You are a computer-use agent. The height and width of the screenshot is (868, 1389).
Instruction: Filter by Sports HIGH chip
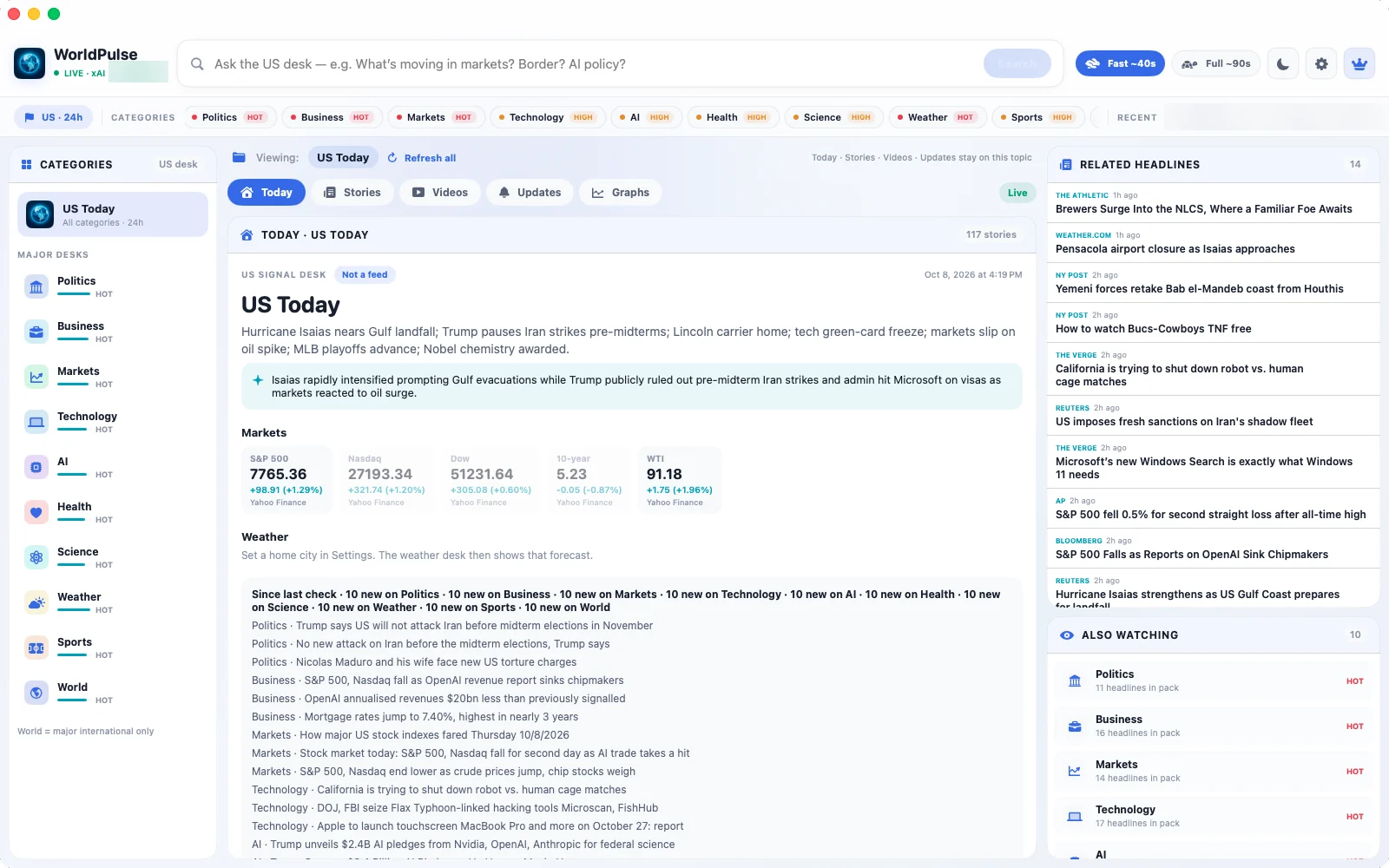[x=1037, y=117]
